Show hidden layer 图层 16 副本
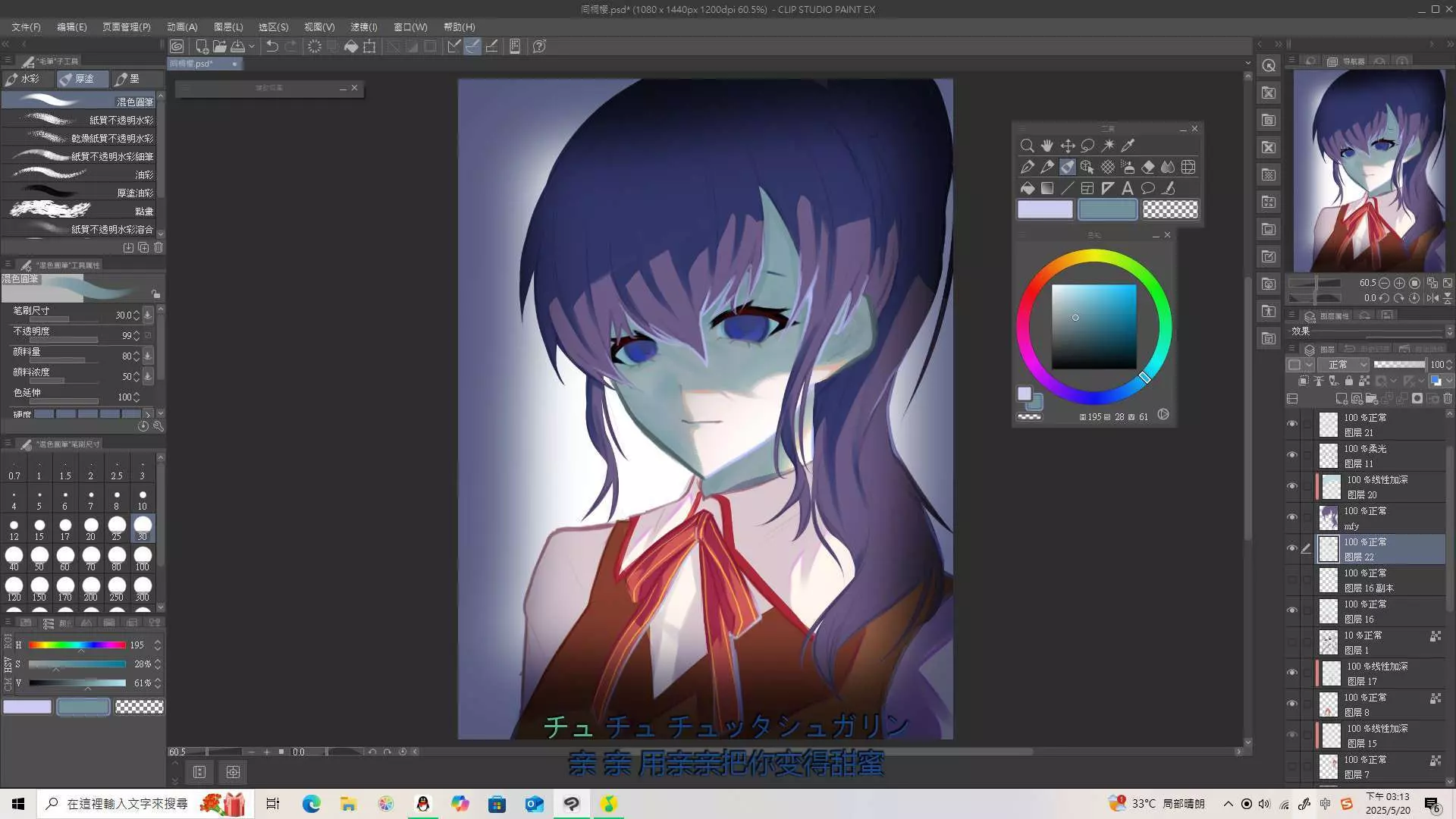The image size is (1456, 819). click(x=1292, y=579)
